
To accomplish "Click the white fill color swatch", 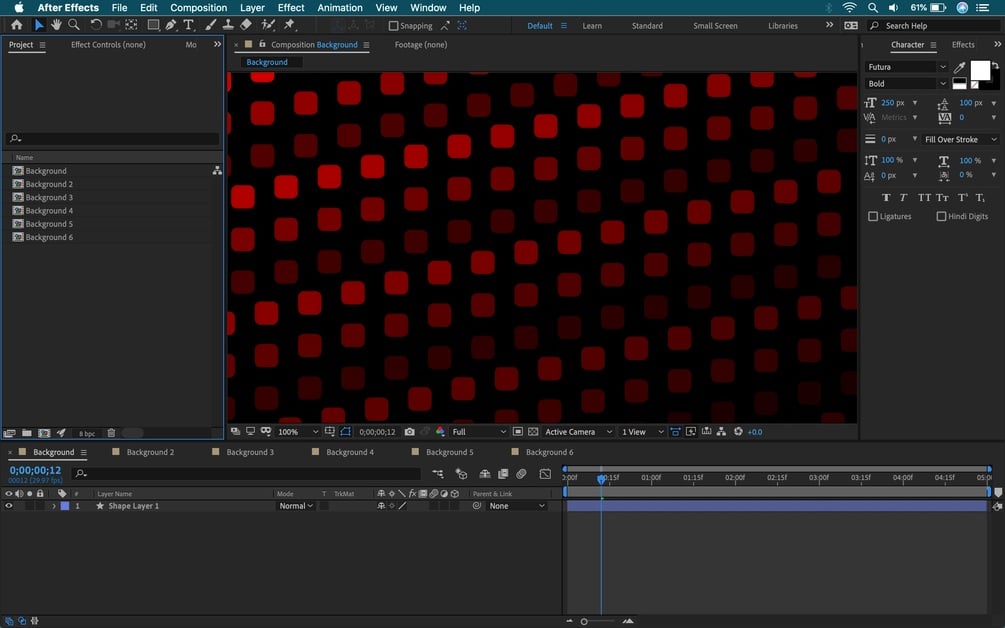I will tap(979, 70).
